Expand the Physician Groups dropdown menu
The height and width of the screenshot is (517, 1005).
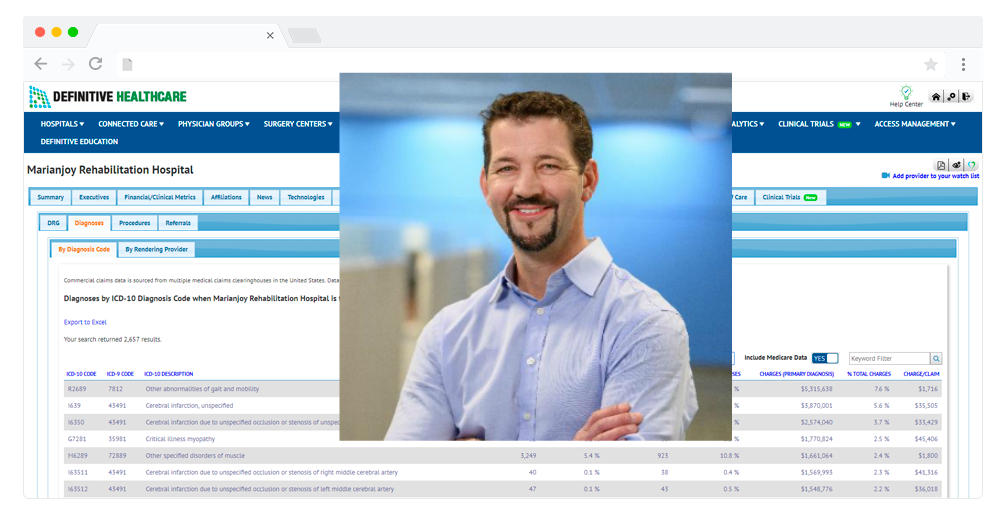click(x=215, y=124)
